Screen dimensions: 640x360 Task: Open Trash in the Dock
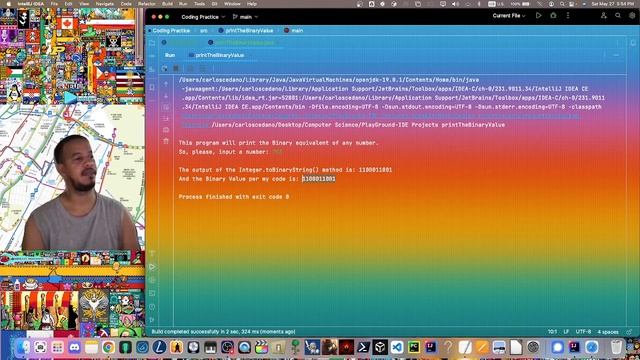click(616, 347)
